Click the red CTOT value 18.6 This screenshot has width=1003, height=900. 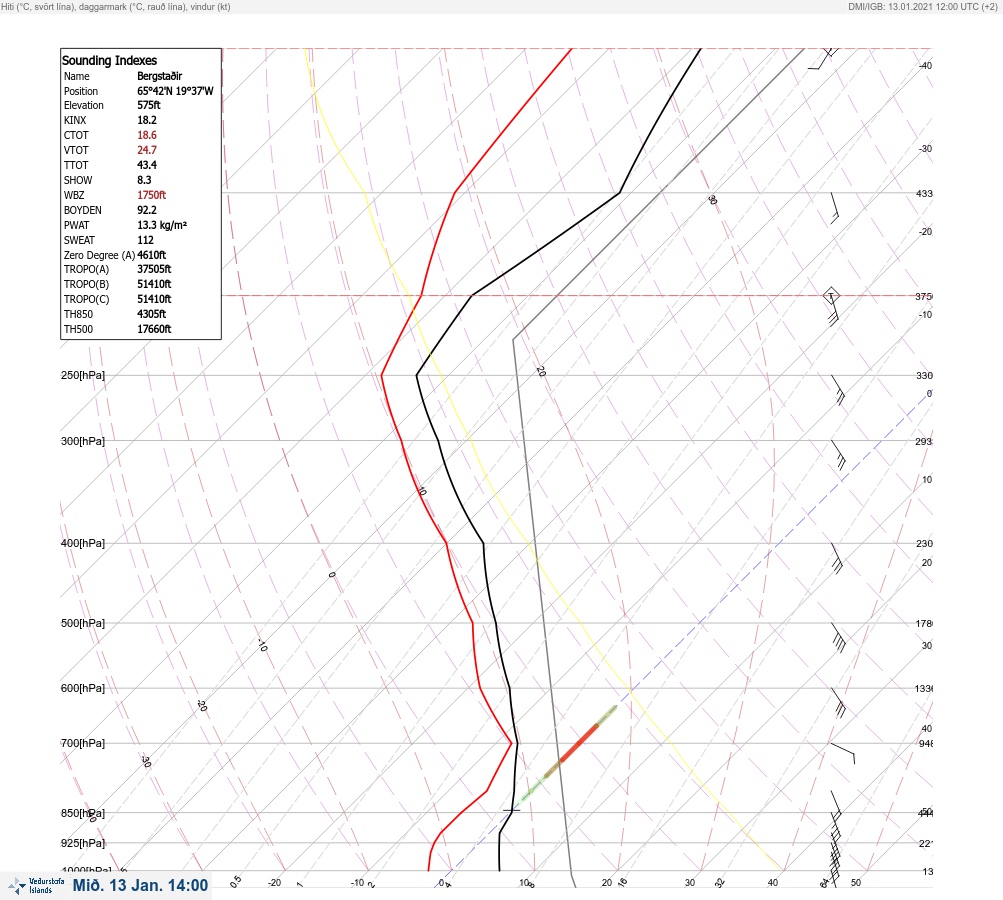(x=146, y=135)
